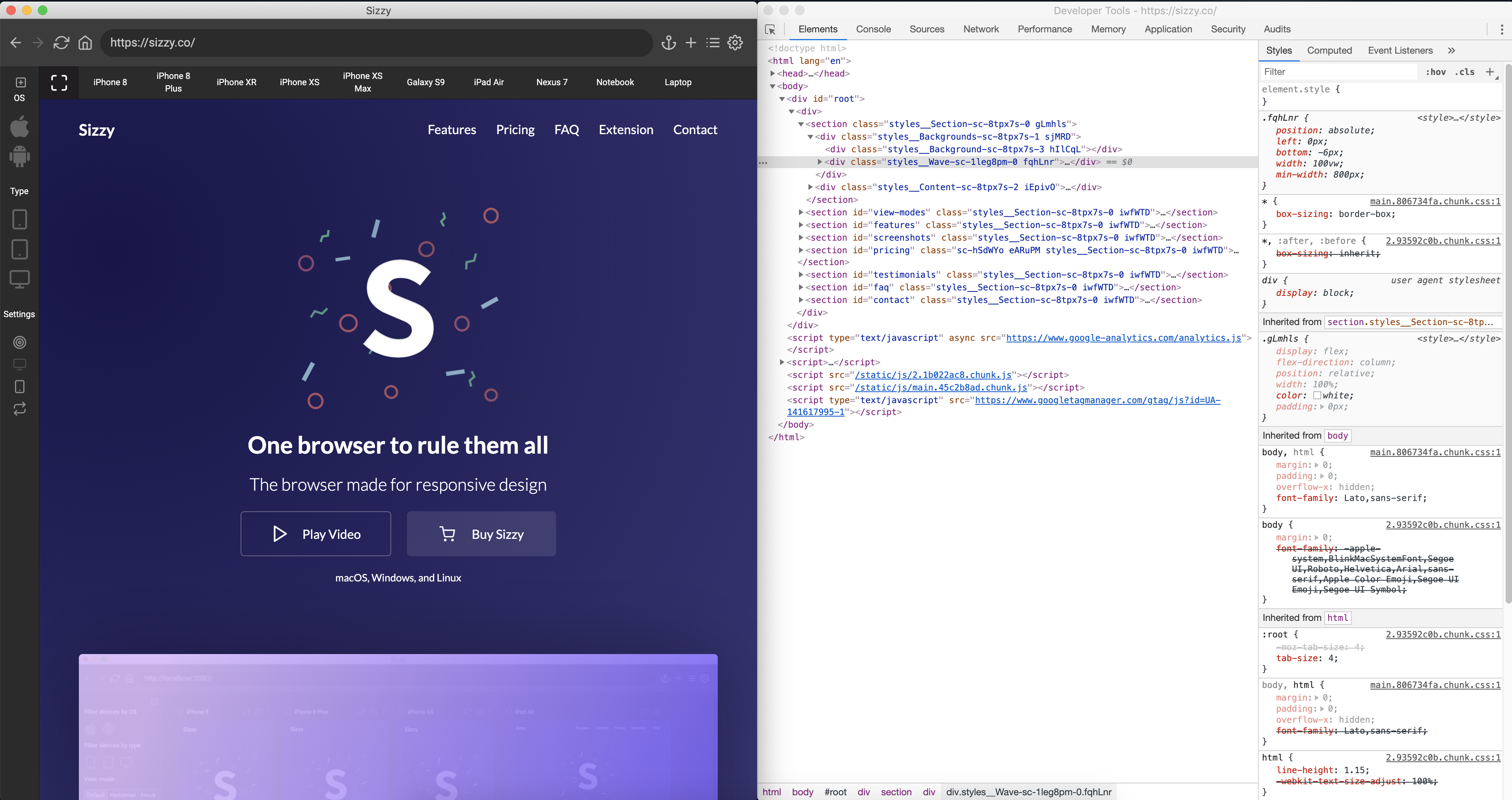Image resolution: width=1512 pixels, height=800 pixels.
Task: Add a new device with plus icon
Action: (691, 43)
